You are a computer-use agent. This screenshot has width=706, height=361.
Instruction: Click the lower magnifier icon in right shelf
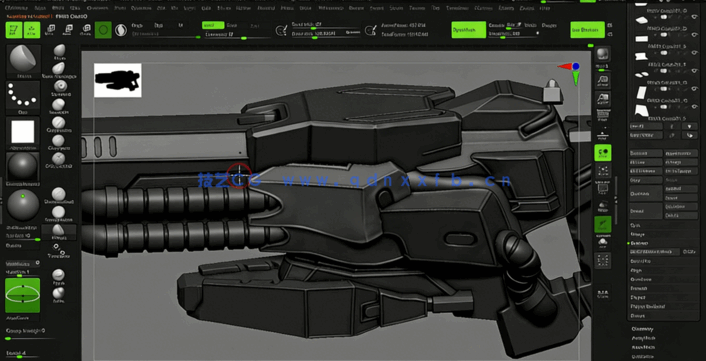pyautogui.click(x=602, y=99)
